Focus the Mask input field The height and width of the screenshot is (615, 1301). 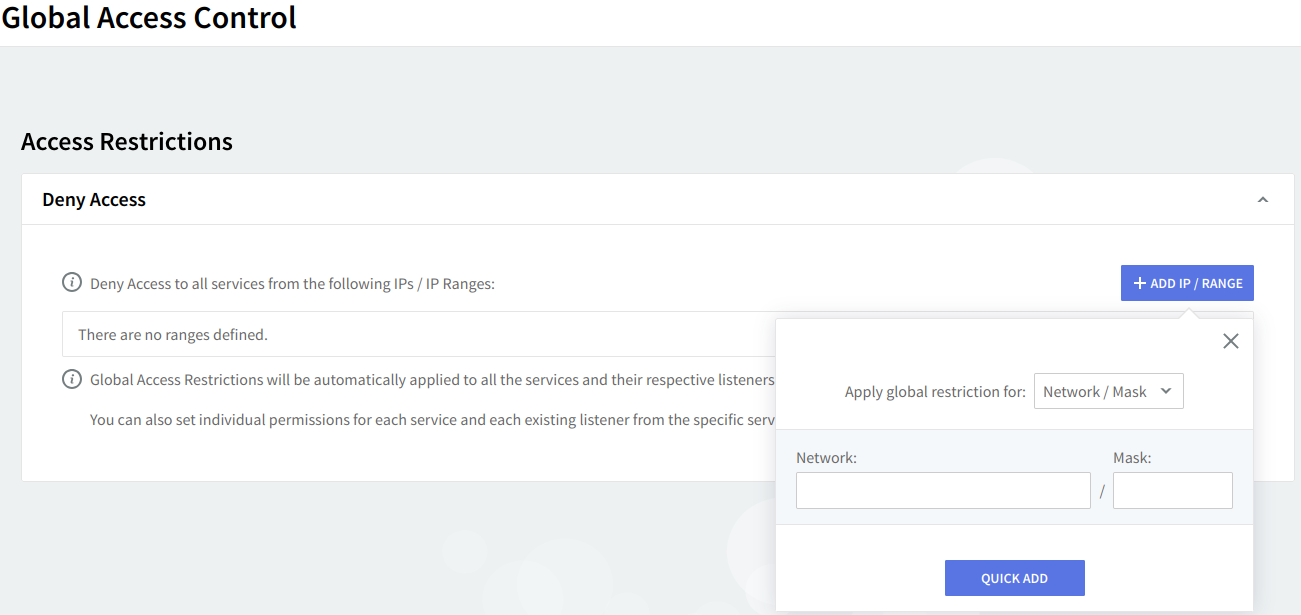coord(1172,491)
